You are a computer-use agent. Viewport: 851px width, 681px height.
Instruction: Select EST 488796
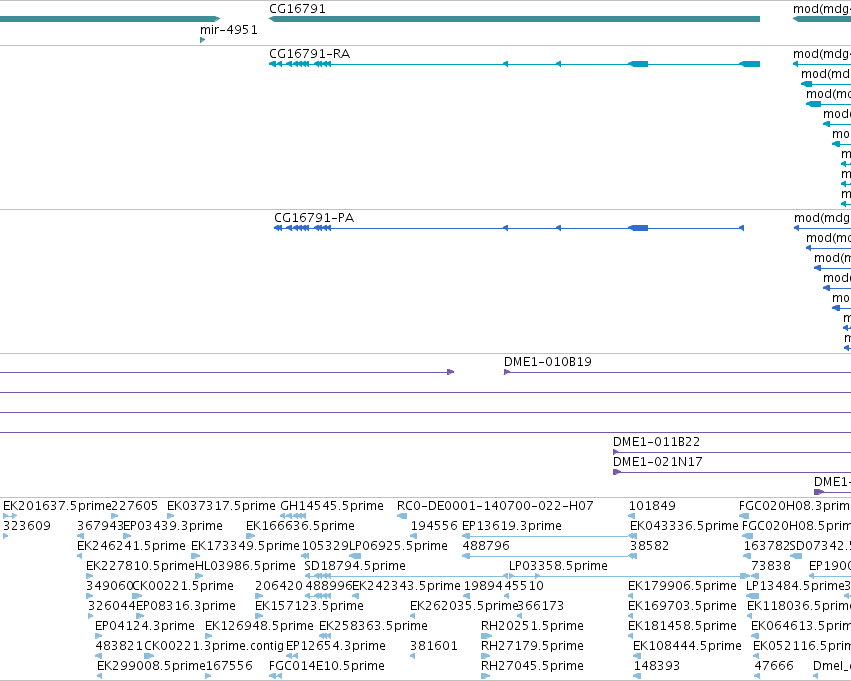486,546
